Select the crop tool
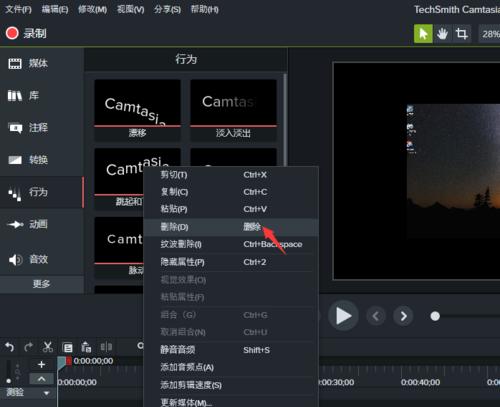This screenshot has width=500, height=407. [x=462, y=34]
